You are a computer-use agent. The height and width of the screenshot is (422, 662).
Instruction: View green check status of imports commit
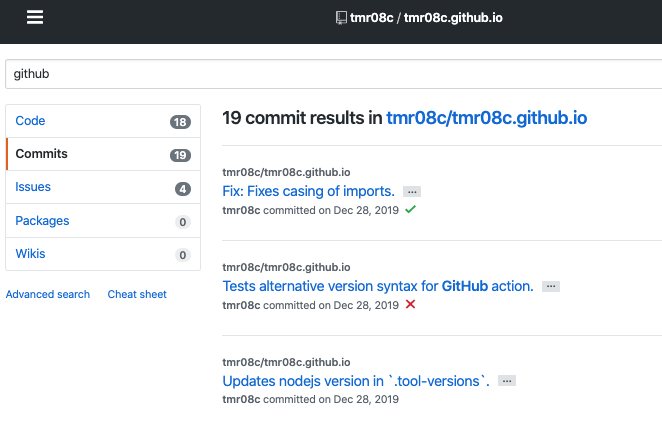pos(410,209)
